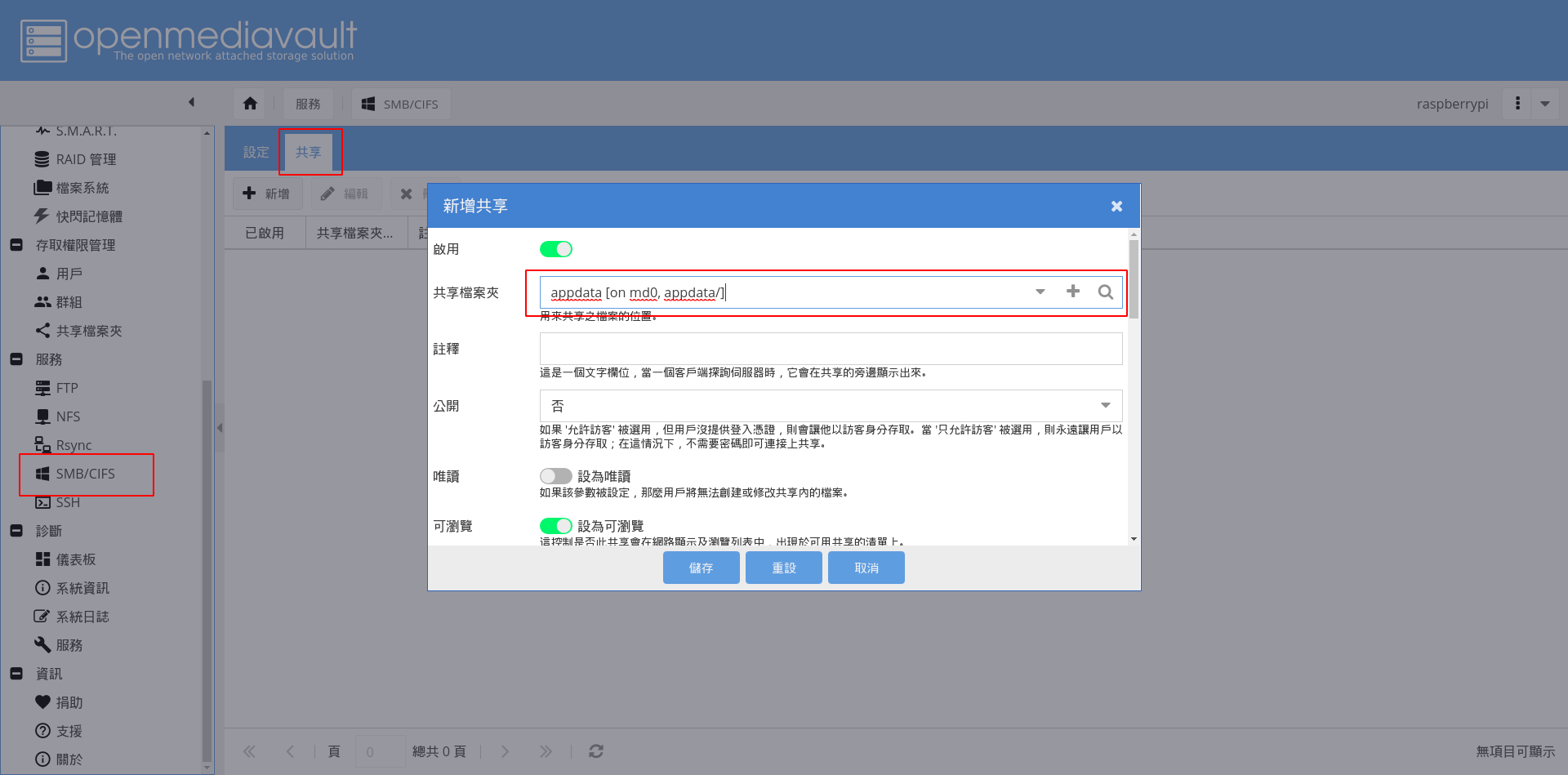Open RAID 管理 in the sidebar
The image size is (1568, 775).
click(x=85, y=159)
